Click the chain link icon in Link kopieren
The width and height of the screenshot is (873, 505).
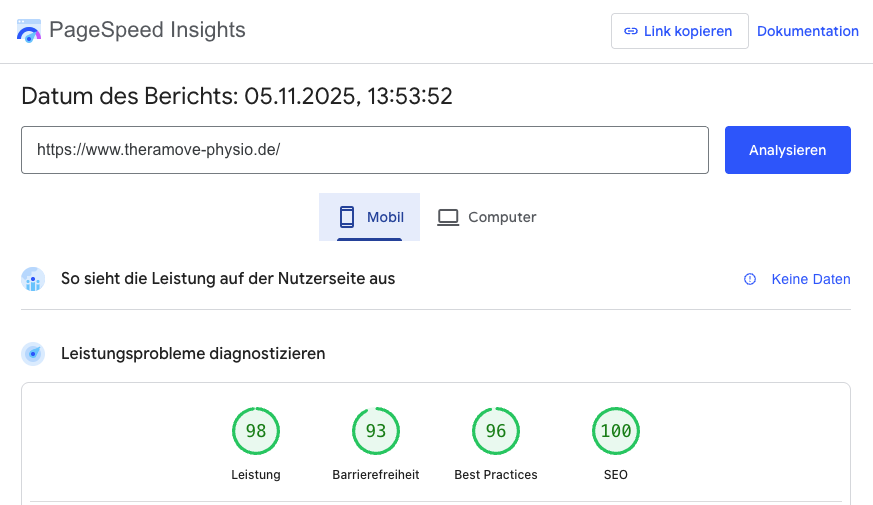[631, 31]
